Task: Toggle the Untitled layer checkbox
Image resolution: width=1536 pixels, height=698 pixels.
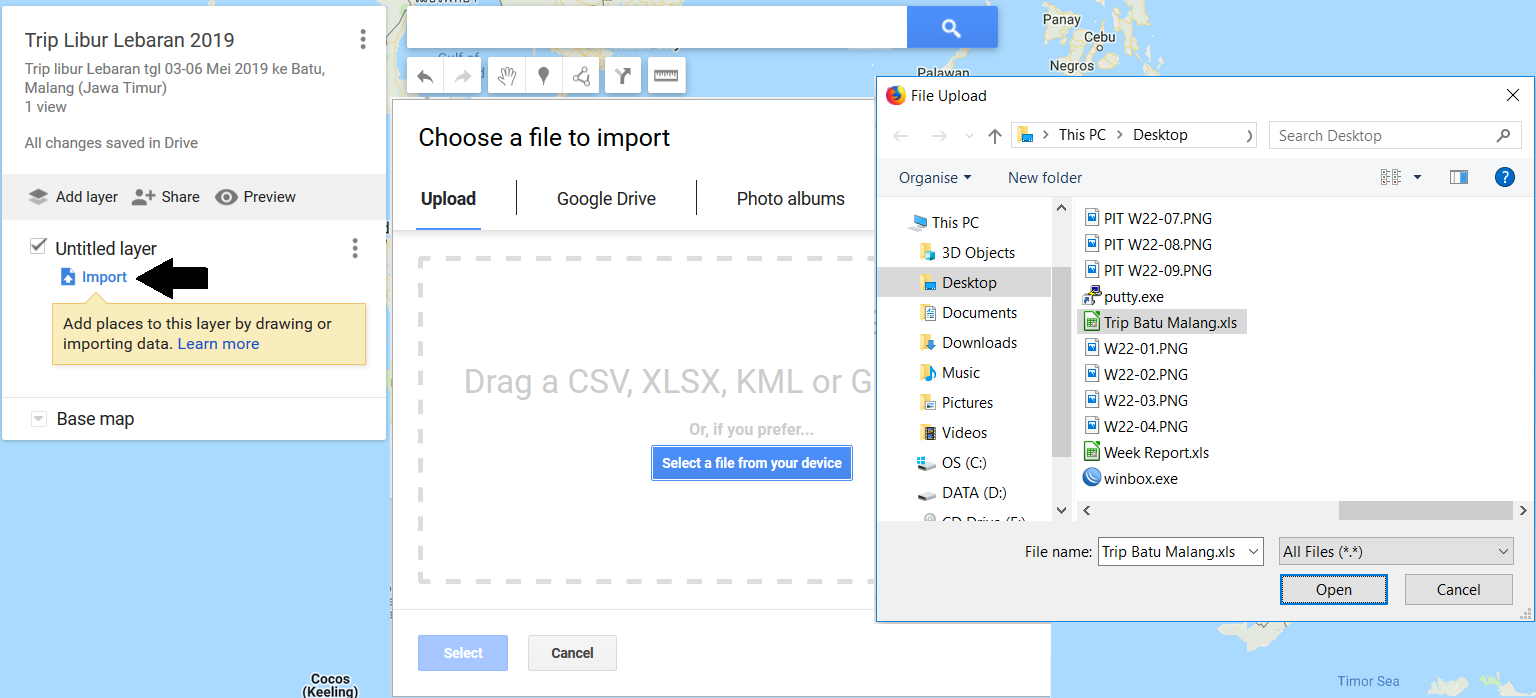Action: pyautogui.click(x=39, y=246)
